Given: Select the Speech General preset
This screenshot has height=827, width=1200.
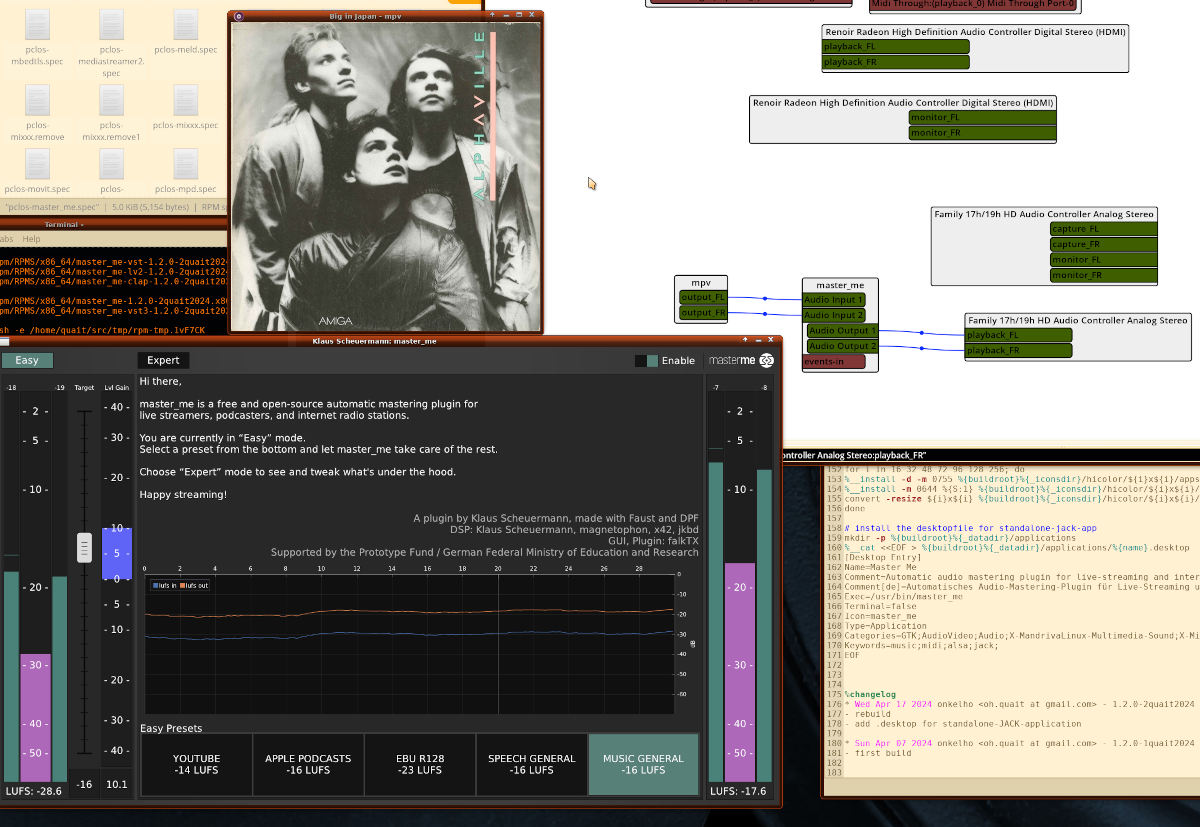Looking at the screenshot, I should (531, 764).
